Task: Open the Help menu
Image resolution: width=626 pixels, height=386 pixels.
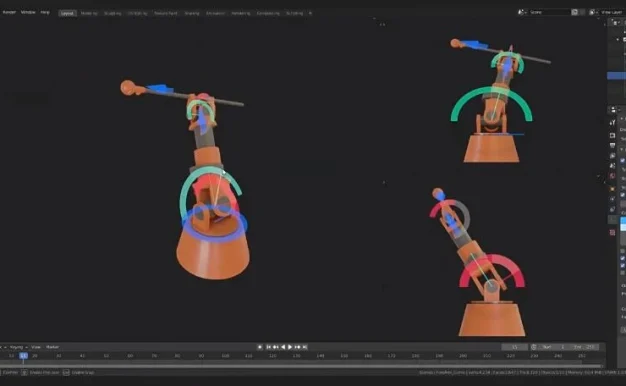Action: point(45,12)
